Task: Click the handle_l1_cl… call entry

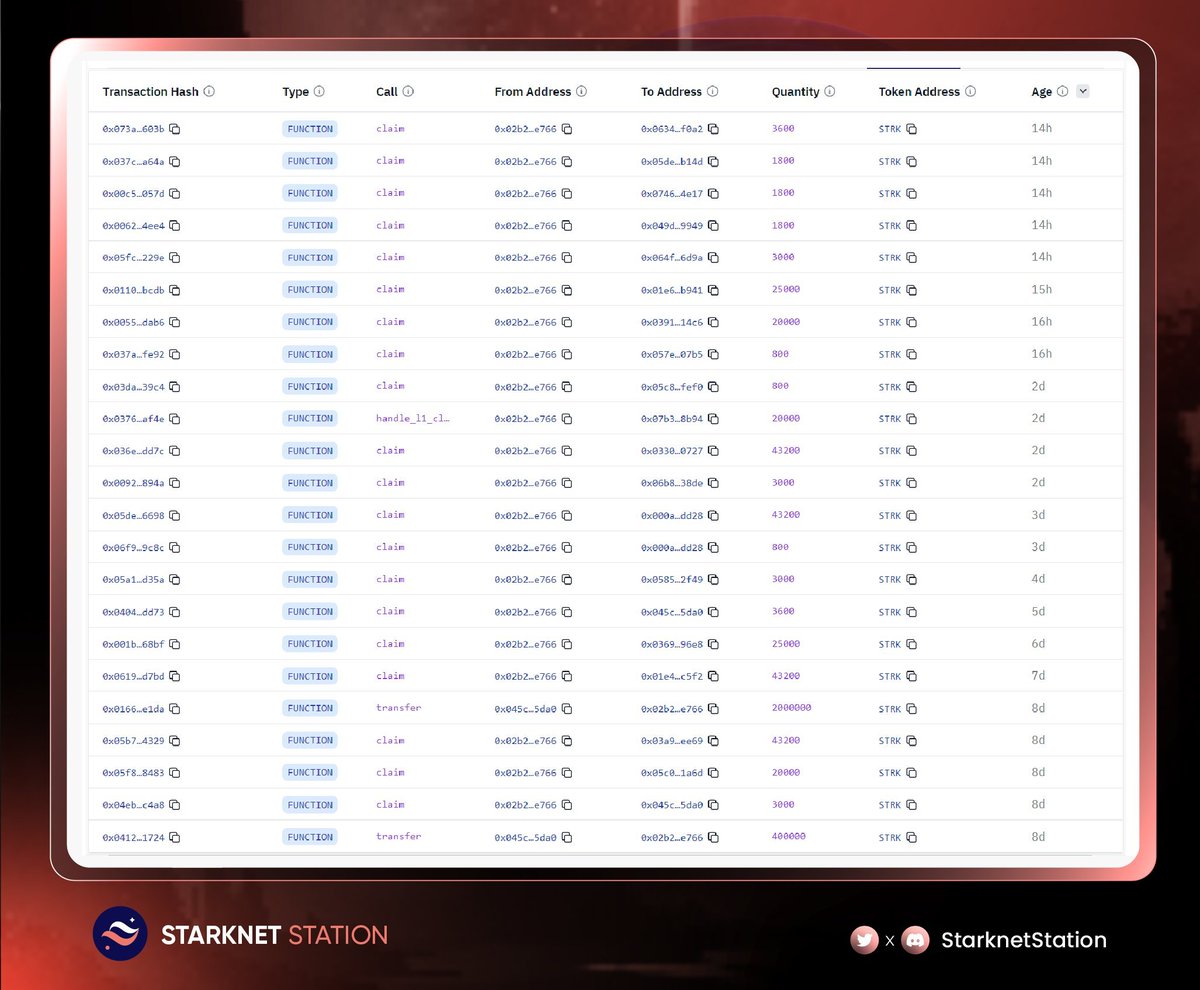Action: point(413,418)
